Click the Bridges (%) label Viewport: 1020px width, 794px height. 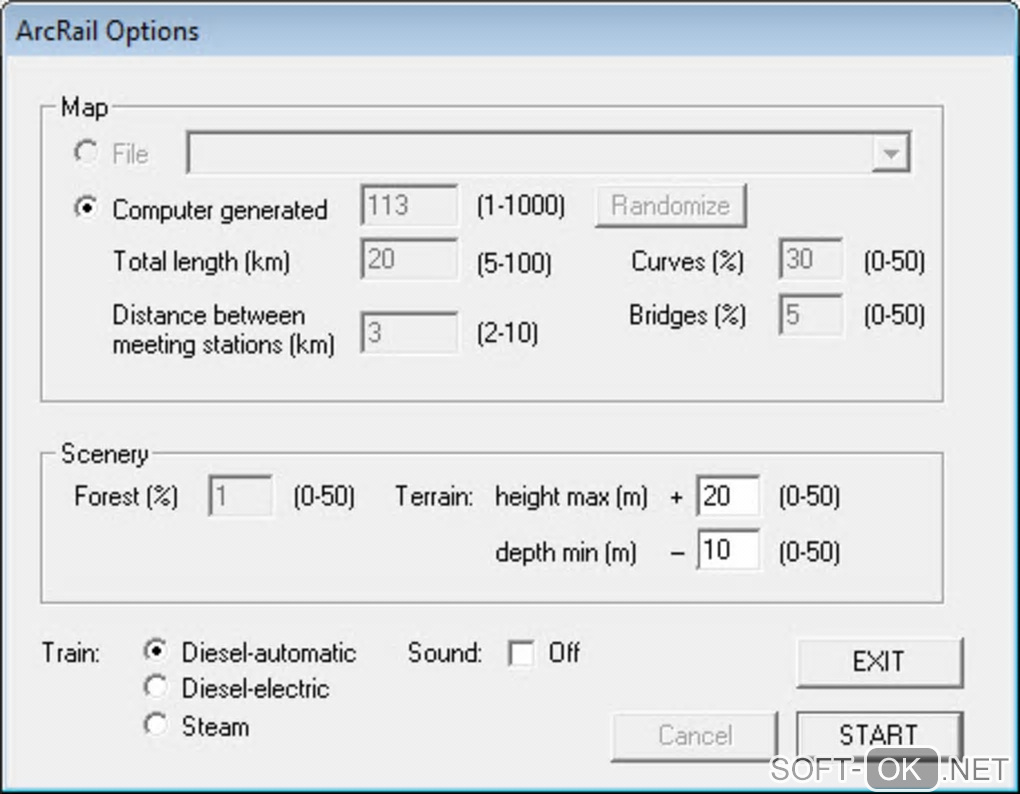click(x=687, y=315)
